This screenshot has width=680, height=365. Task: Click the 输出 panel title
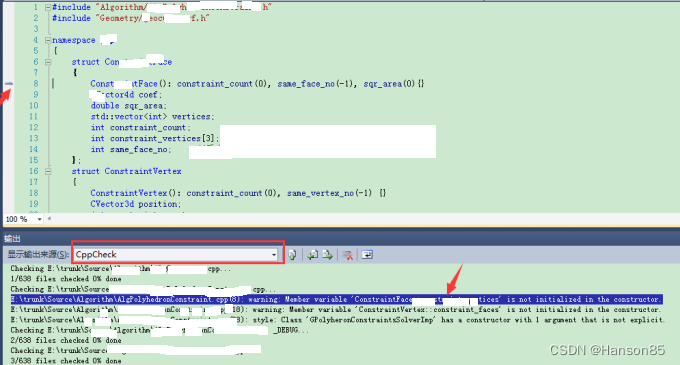tap(12, 239)
